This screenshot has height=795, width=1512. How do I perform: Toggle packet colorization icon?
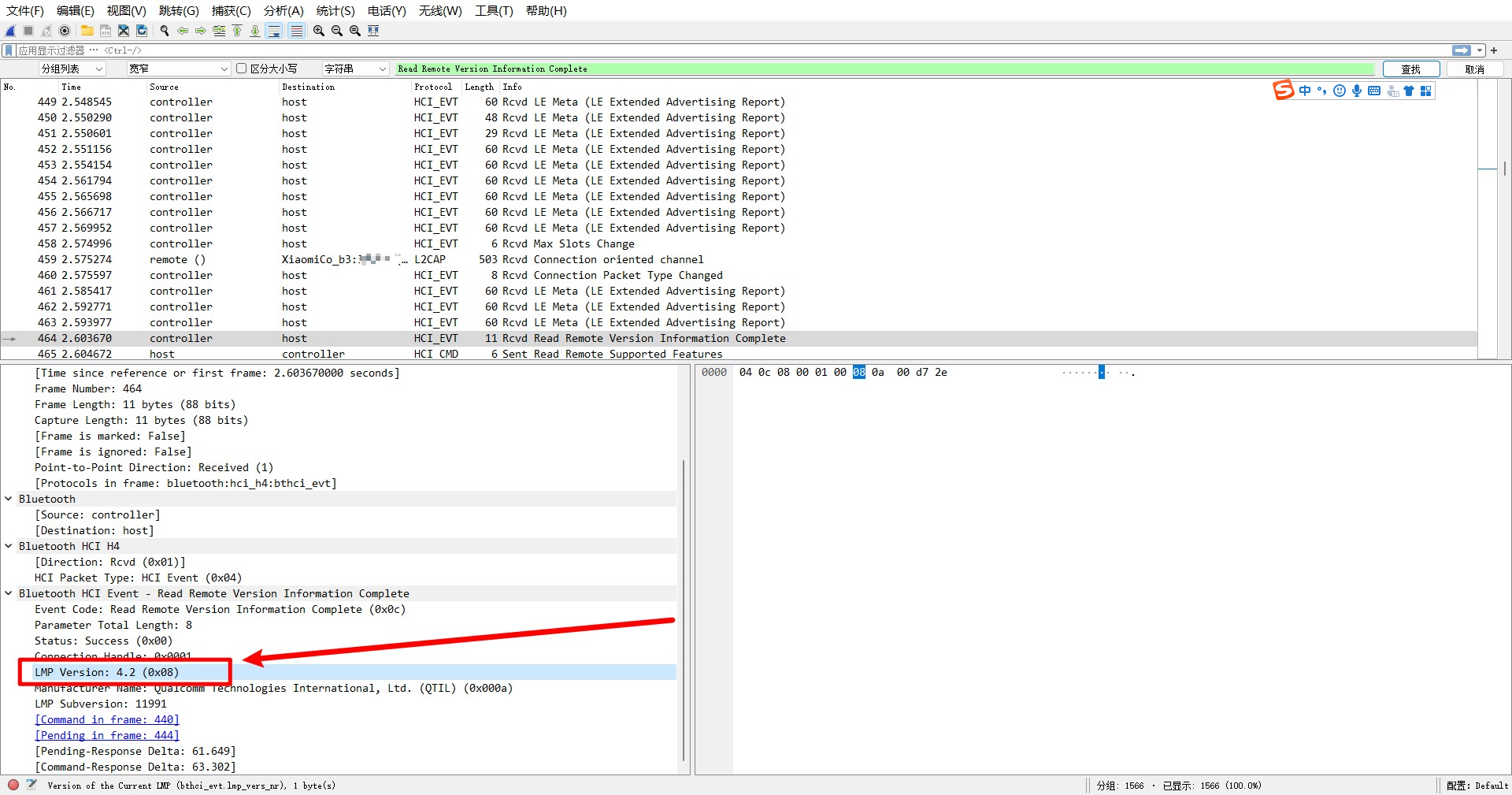point(296,31)
